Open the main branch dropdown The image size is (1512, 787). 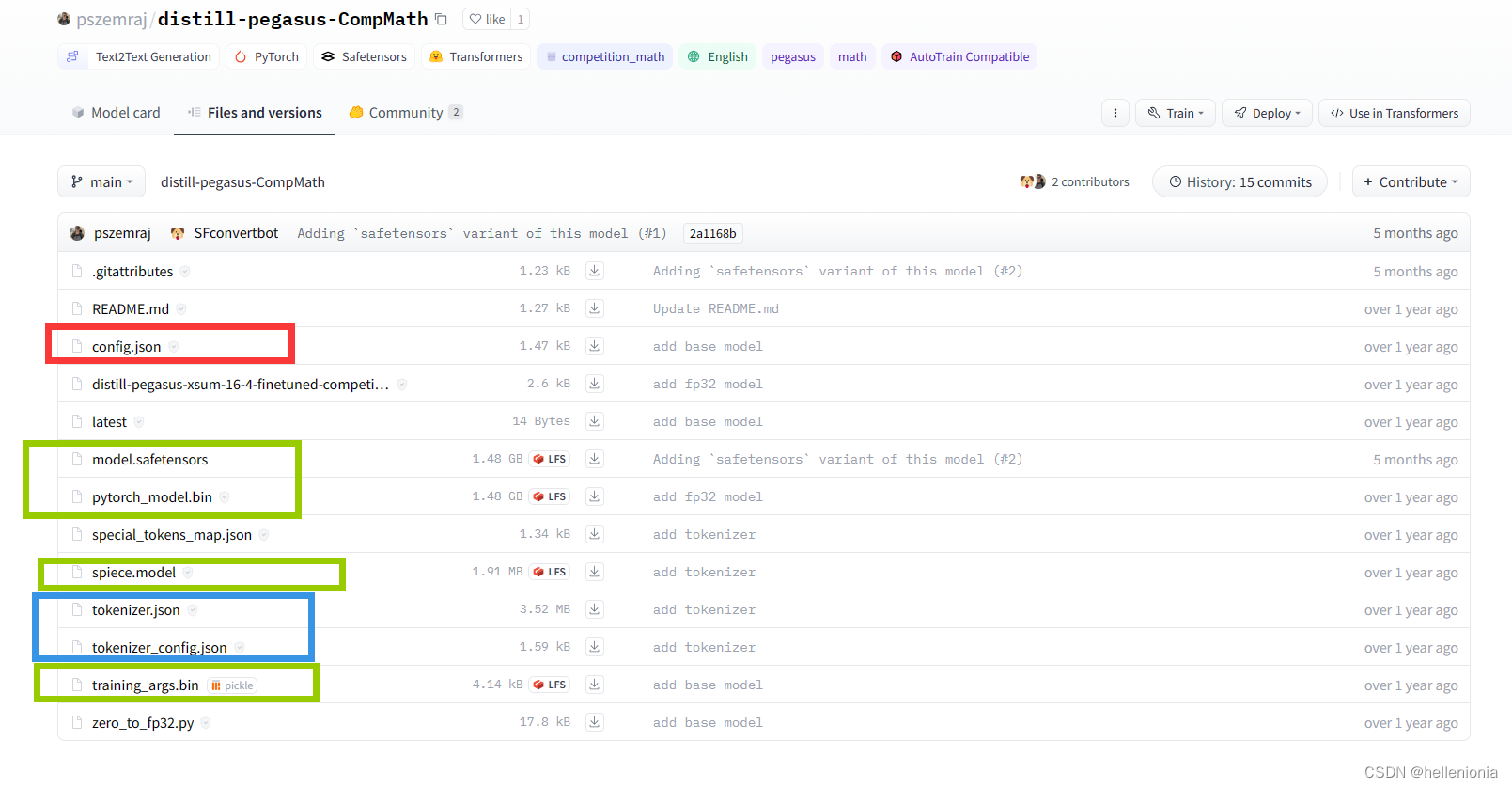(x=101, y=181)
